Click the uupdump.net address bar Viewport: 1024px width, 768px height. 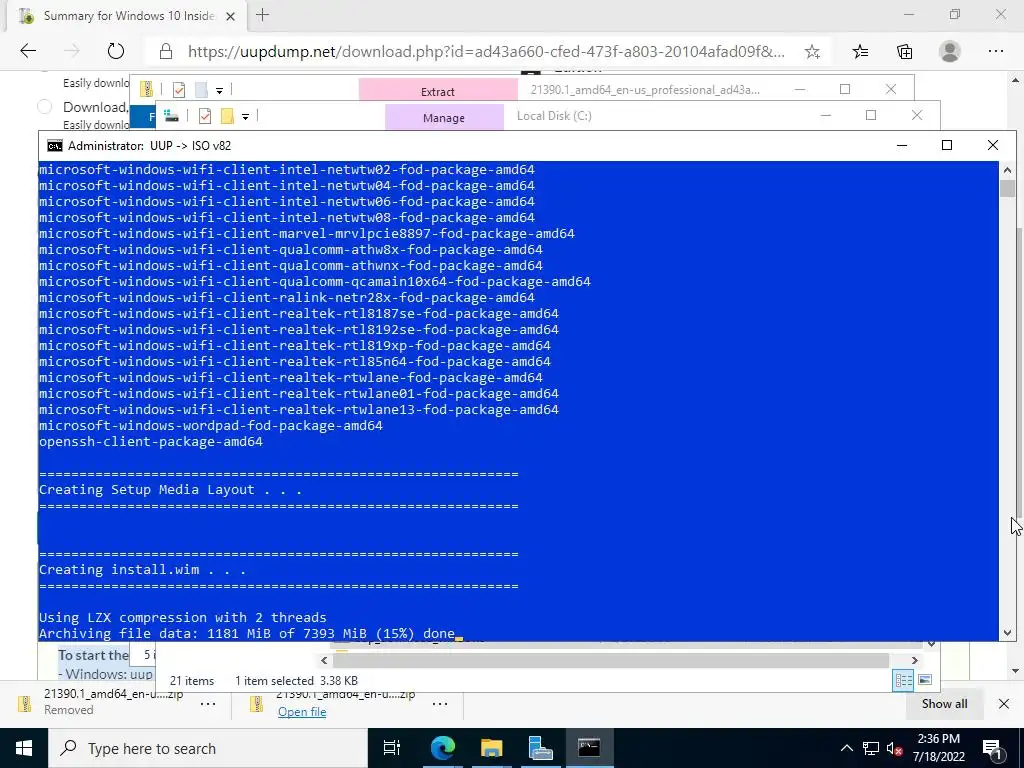(x=486, y=52)
